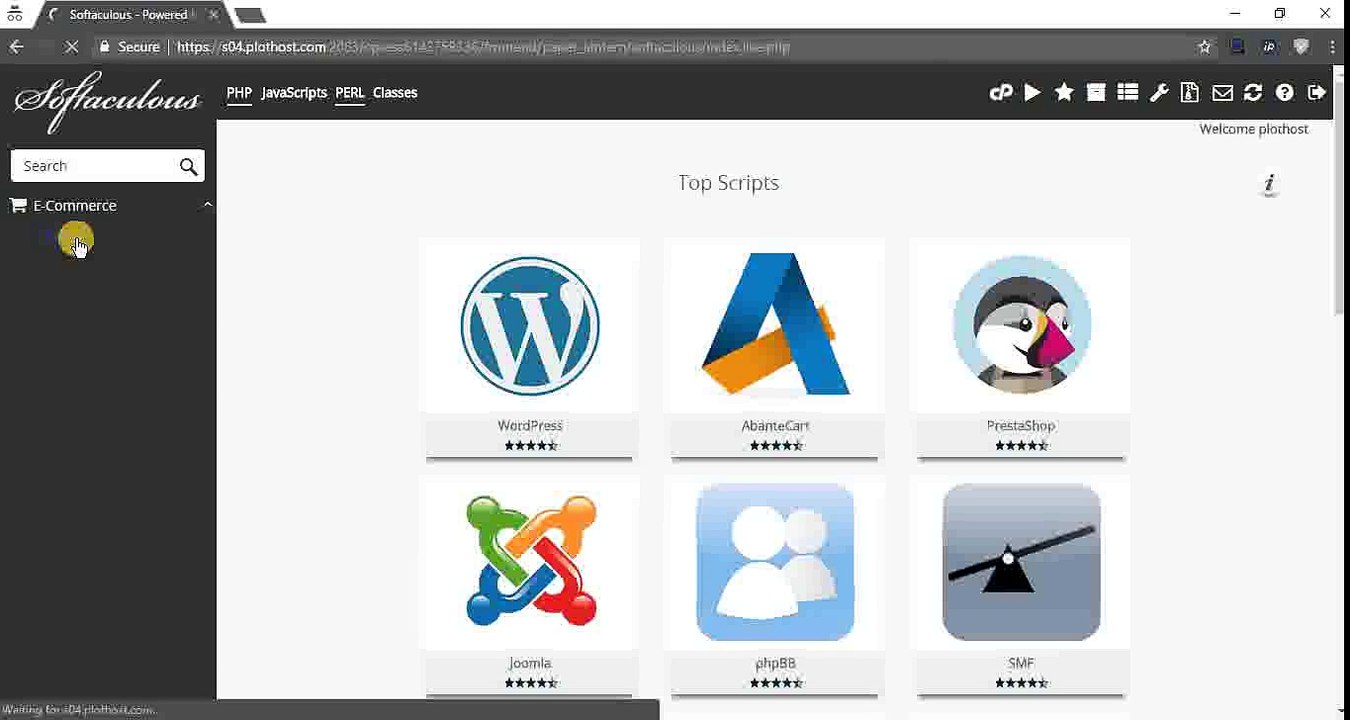The width and height of the screenshot is (1350, 720).
Task: Click the Secure padlock icon
Action: tap(104, 47)
